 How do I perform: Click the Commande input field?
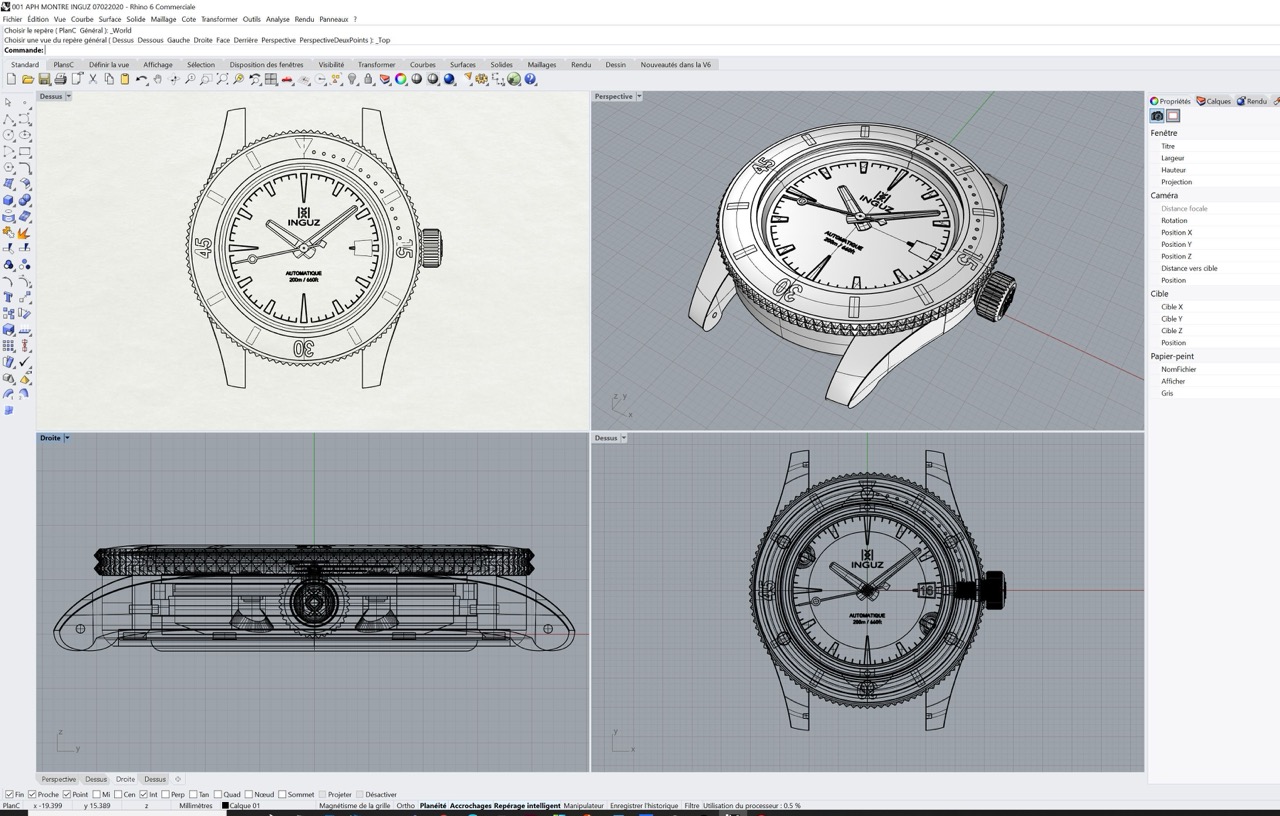660,50
